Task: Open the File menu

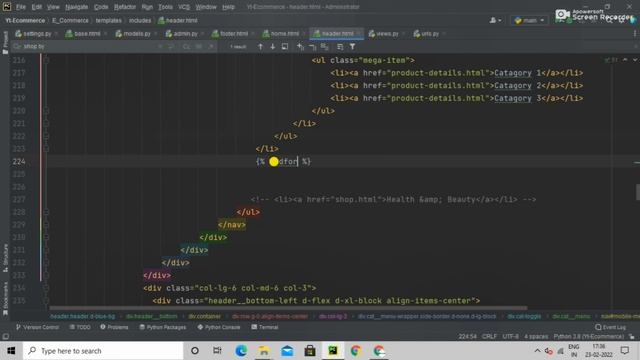Action: click(20, 7)
